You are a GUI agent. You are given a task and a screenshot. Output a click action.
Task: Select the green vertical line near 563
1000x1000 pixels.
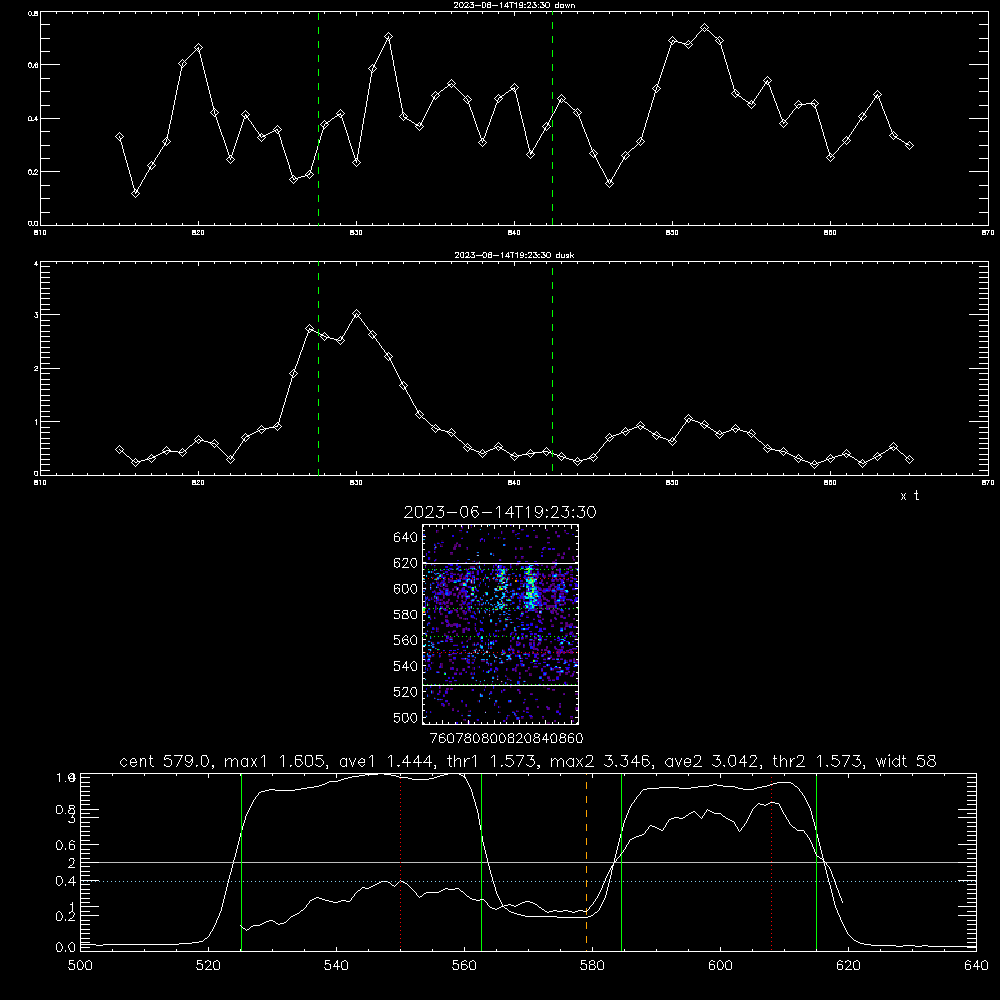482,861
